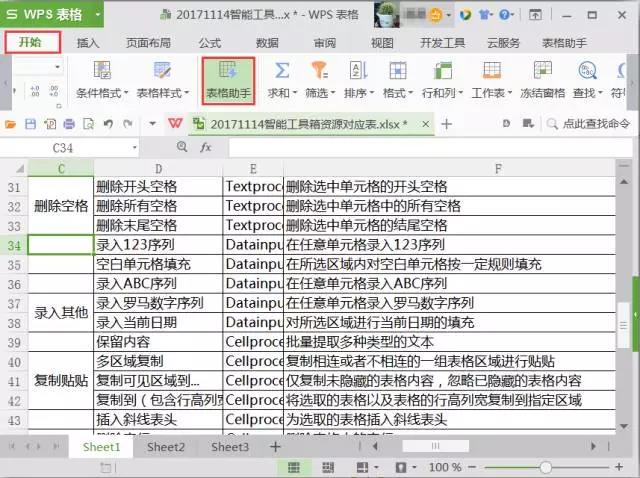The height and width of the screenshot is (478, 640).
Task: Click the help question mark icon
Action: [x=504, y=15]
